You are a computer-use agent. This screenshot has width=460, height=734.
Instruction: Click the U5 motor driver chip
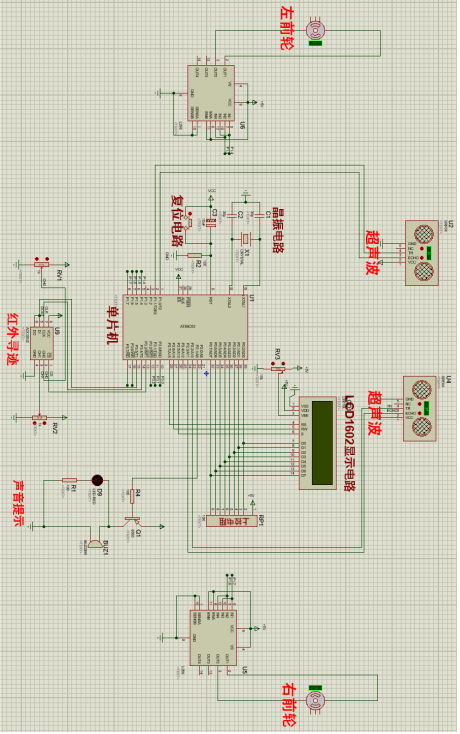click(x=213, y=638)
